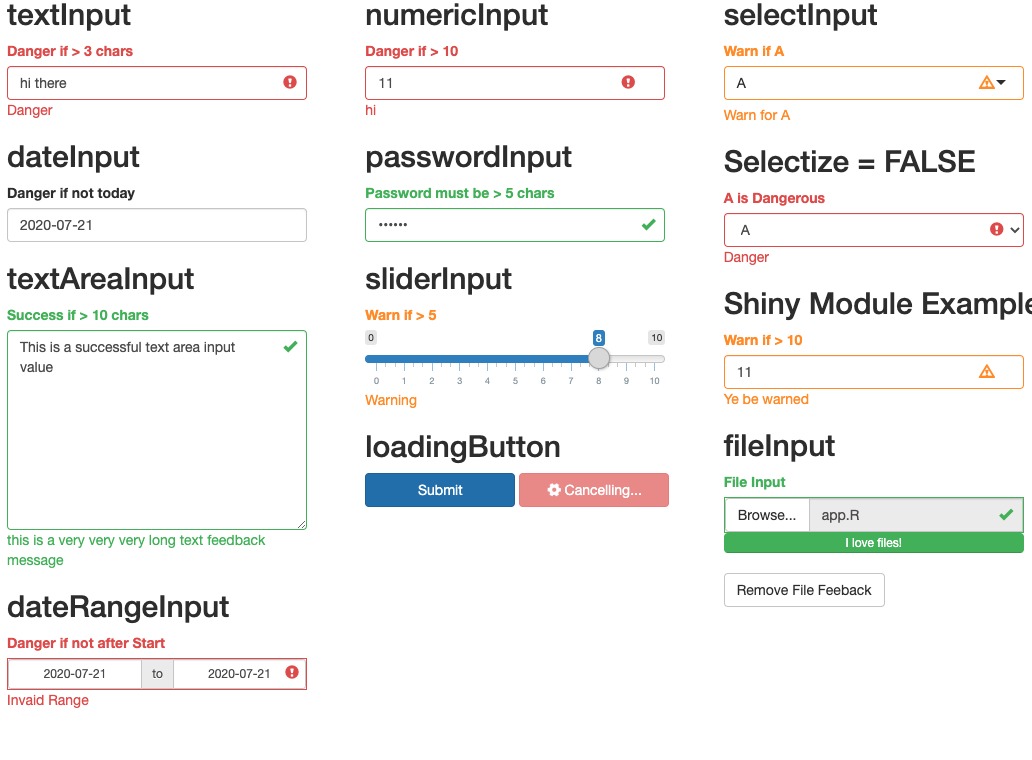Click the red exclamation icon in numericInput
Viewport: 1032px width, 760px height.
(x=628, y=82)
